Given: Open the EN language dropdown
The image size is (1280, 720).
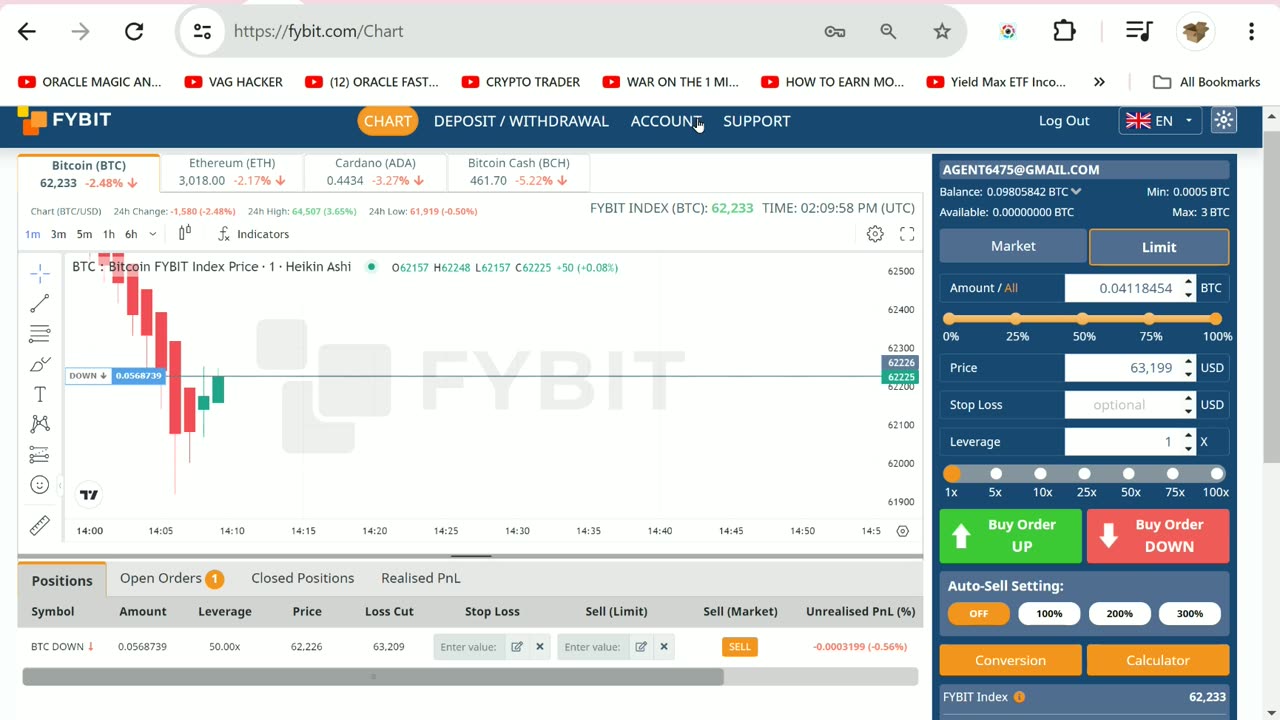Looking at the screenshot, I should [x=1160, y=121].
